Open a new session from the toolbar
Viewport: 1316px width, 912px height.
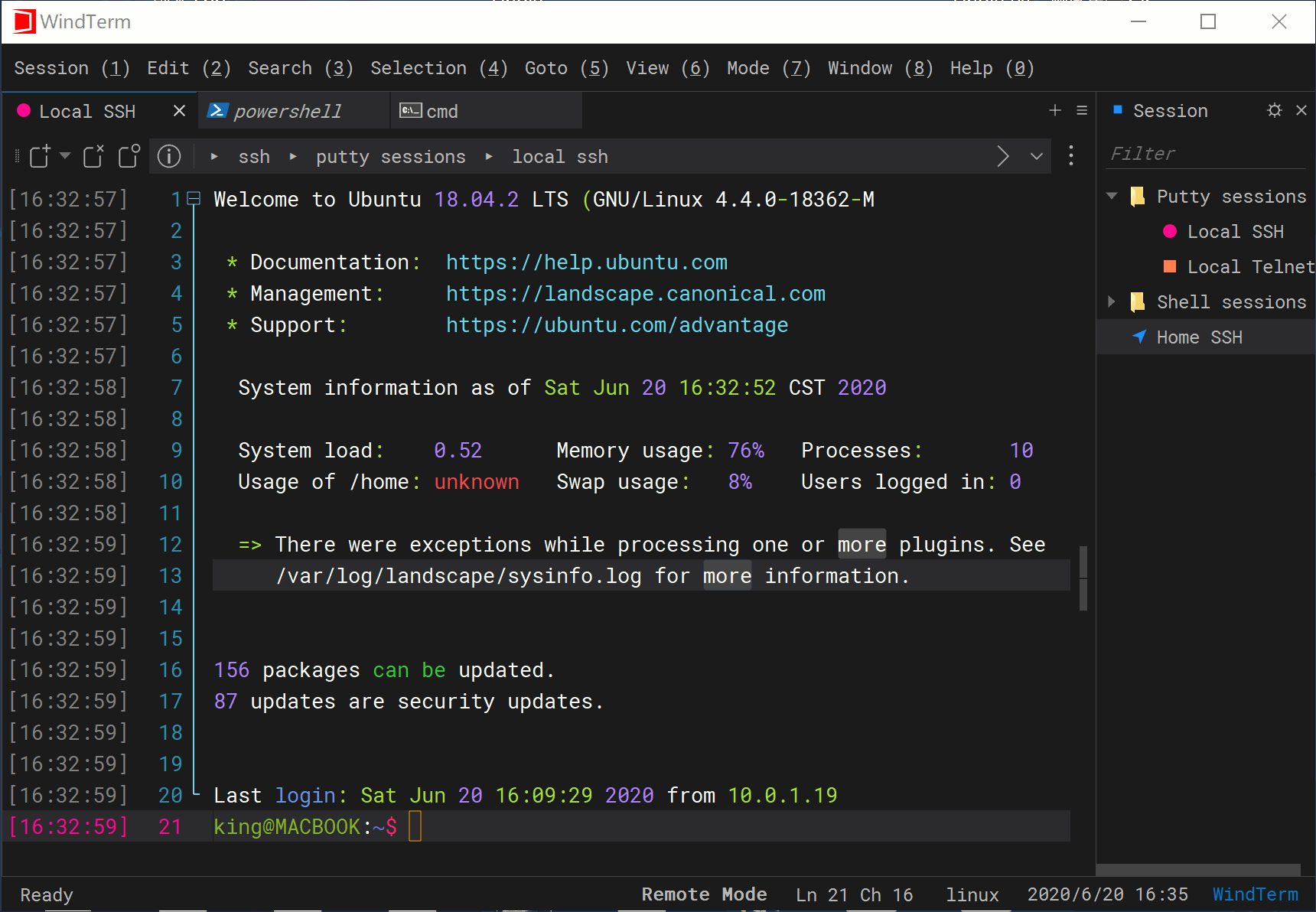pyautogui.click(x=40, y=156)
